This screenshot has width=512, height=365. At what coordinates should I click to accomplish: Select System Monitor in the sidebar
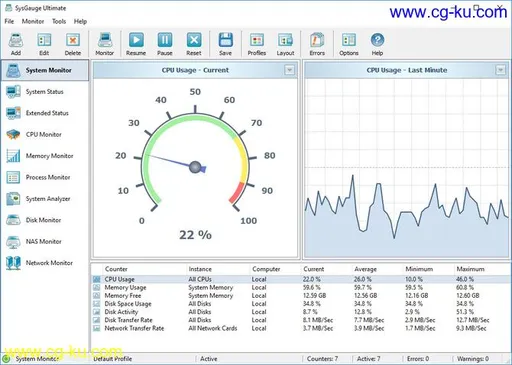coord(45,70)
